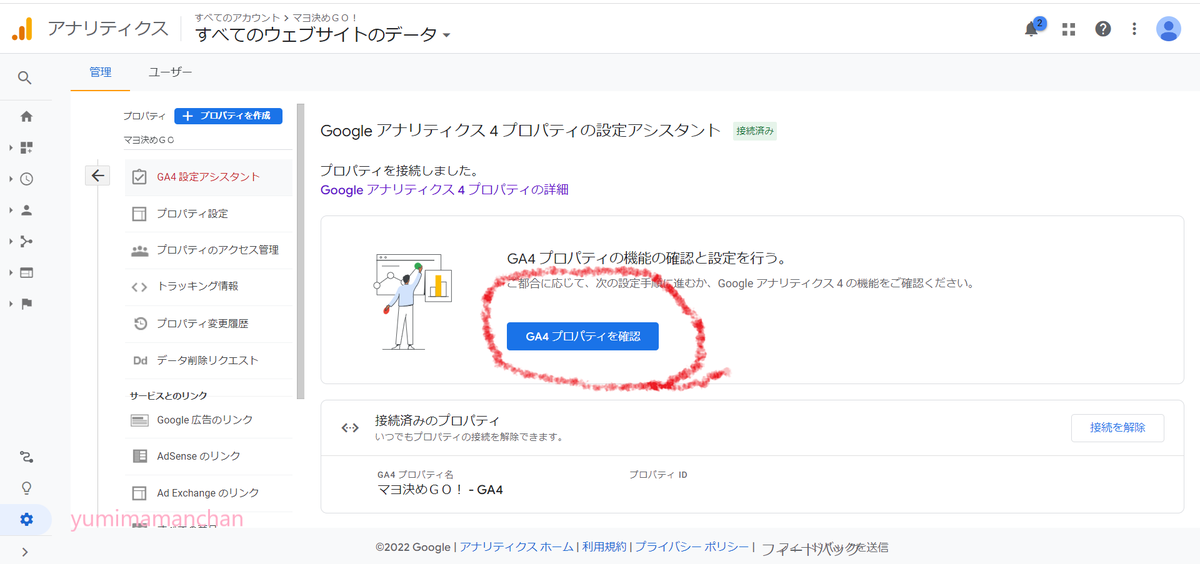Expand the Acquisition section arrow in sidebar
Image resolution: width=1200 pixels, height=564 pixels.
(x=10, y=241)
